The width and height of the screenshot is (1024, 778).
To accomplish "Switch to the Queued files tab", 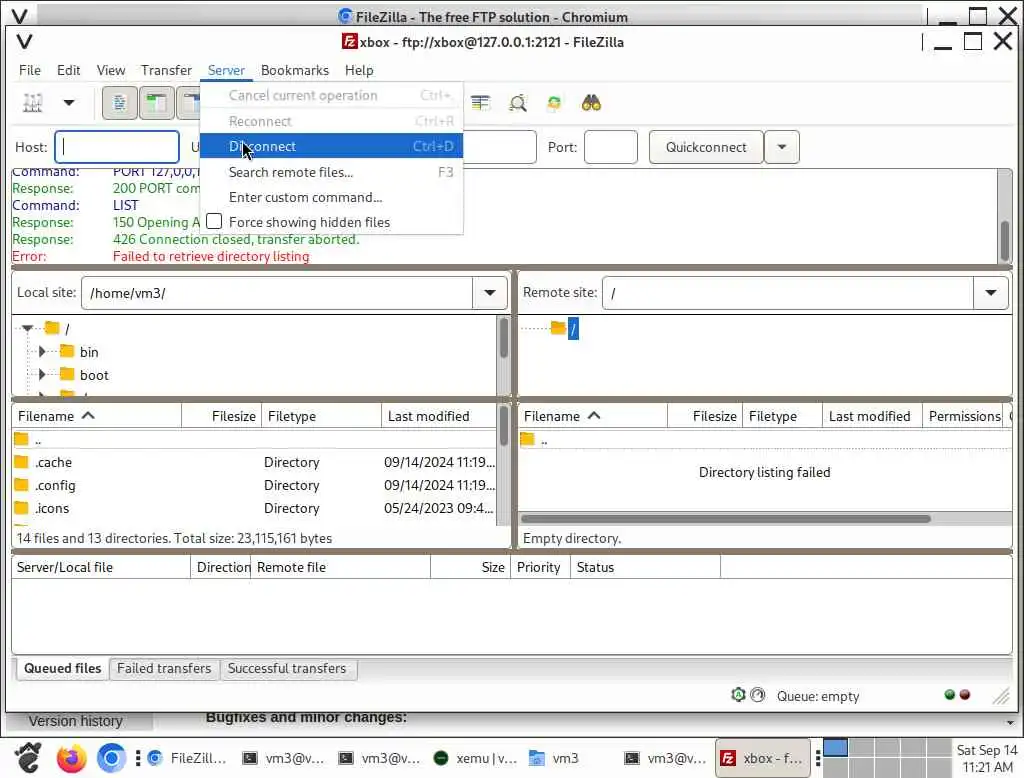I will [x=63, y=668].
